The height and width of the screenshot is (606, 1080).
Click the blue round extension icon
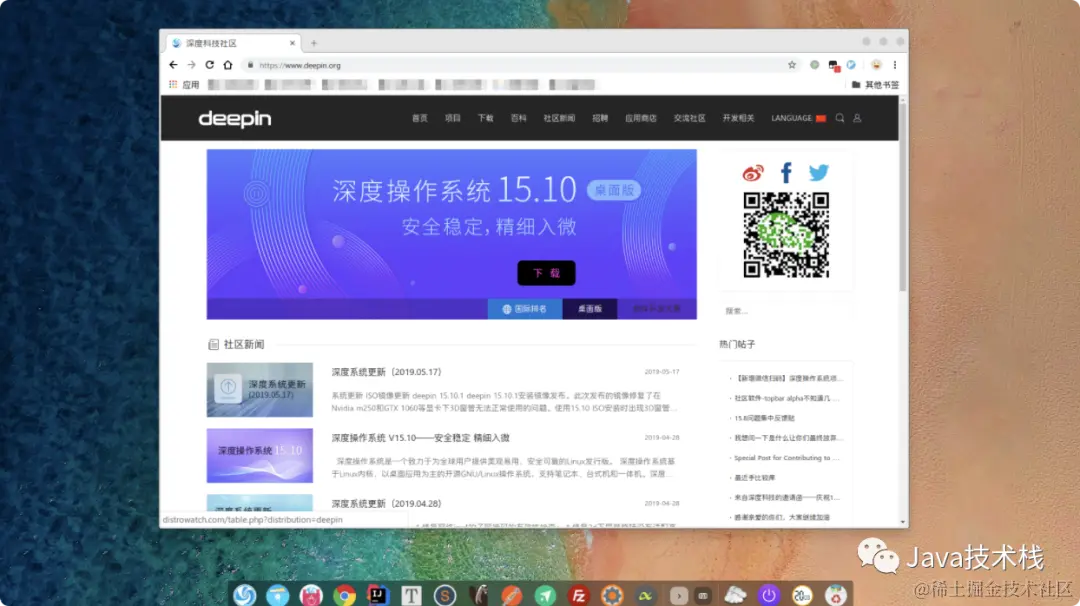point(851,65)
